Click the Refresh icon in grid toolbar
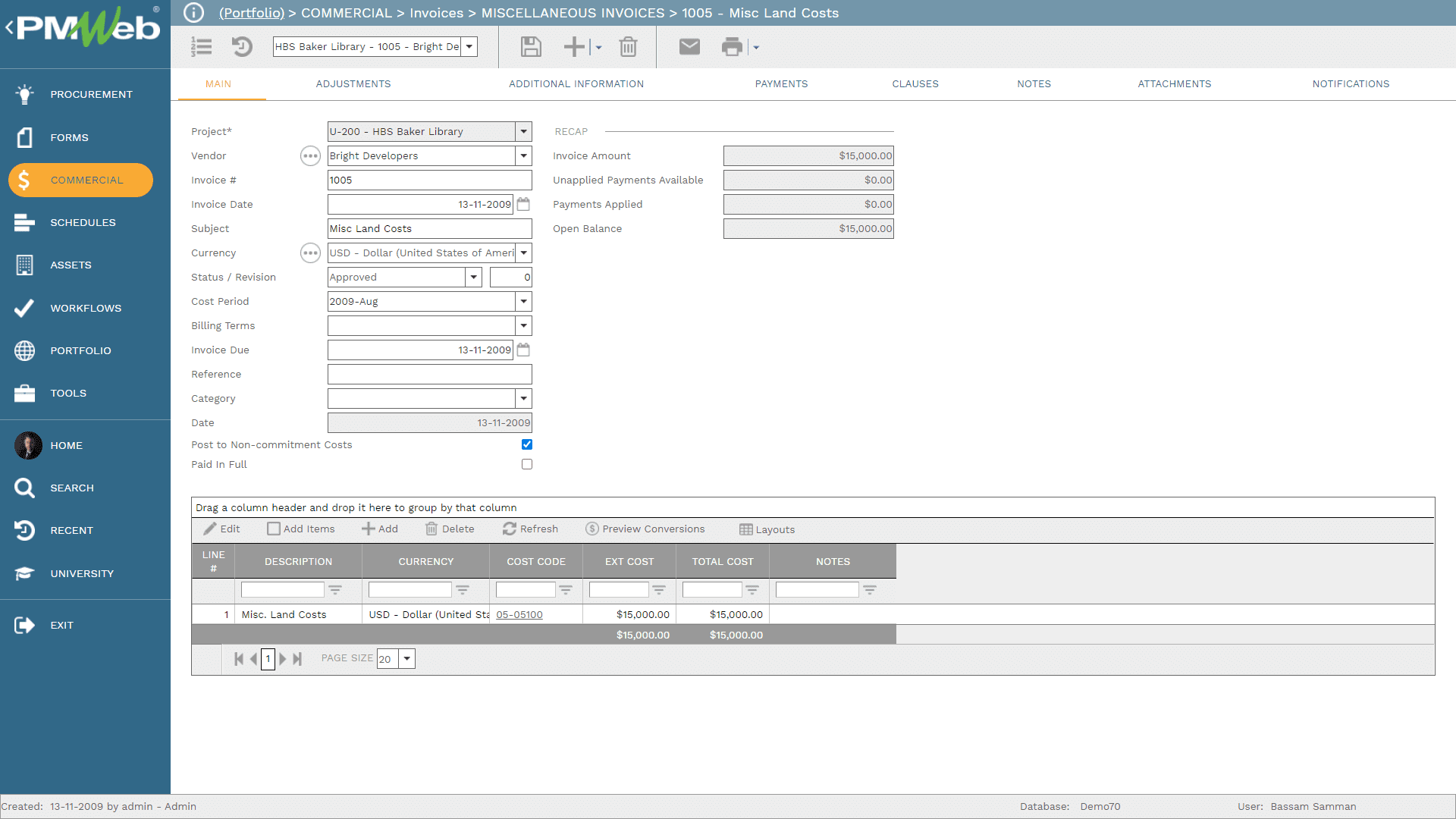Viewport: 1456px width, 819px height. (x=508, y=529)
